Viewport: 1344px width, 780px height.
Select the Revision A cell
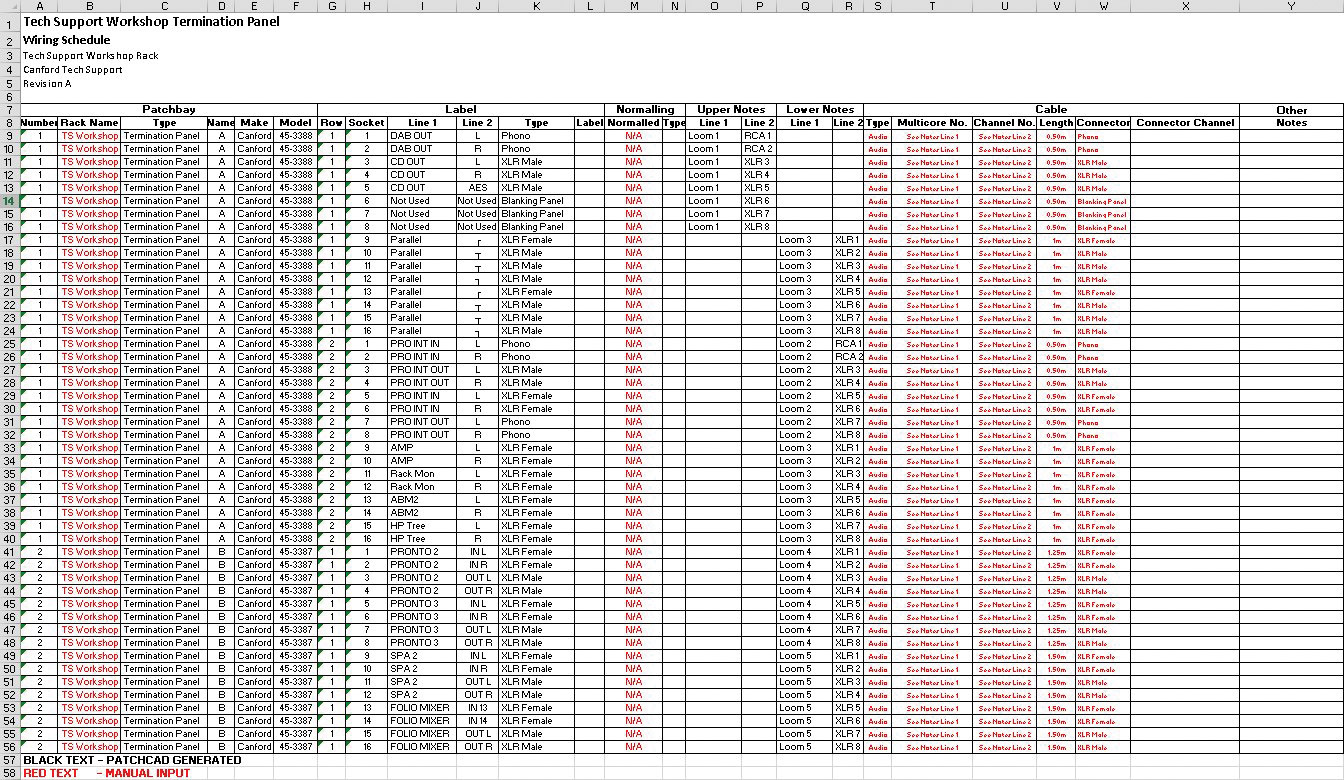click(x=47, y=84)
